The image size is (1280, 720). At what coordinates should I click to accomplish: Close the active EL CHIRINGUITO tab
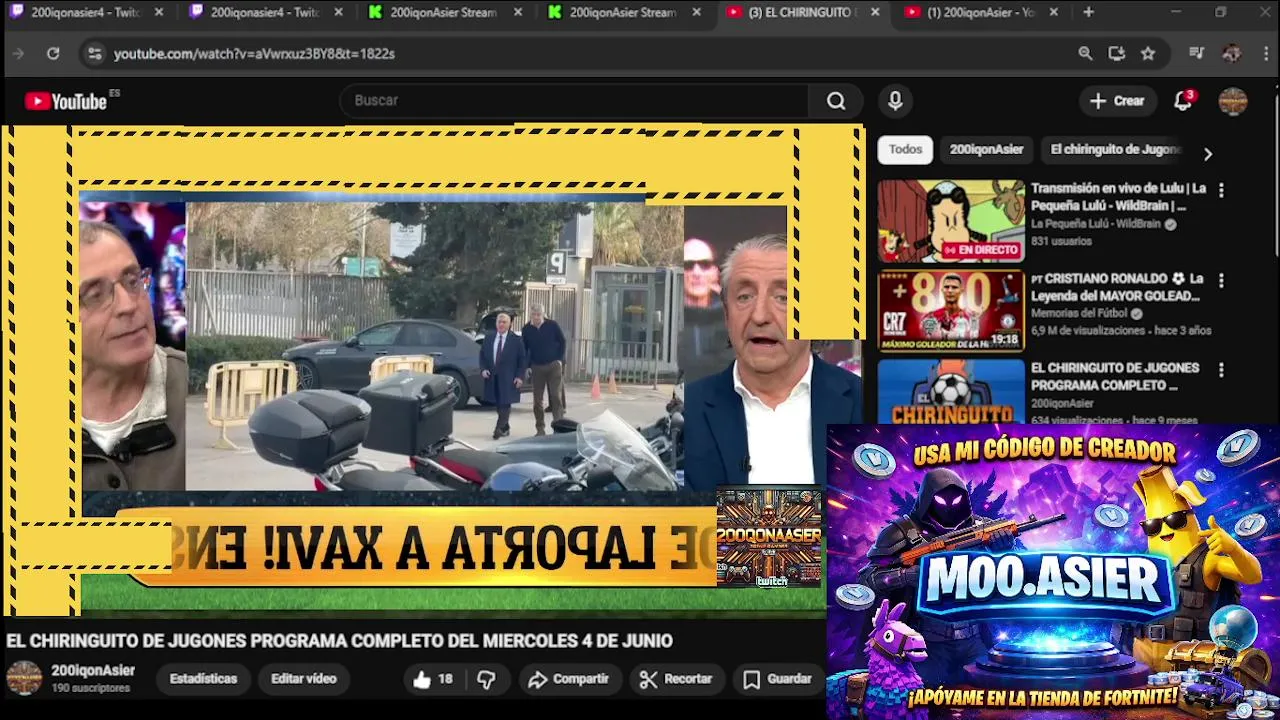(x=875, y=12)
